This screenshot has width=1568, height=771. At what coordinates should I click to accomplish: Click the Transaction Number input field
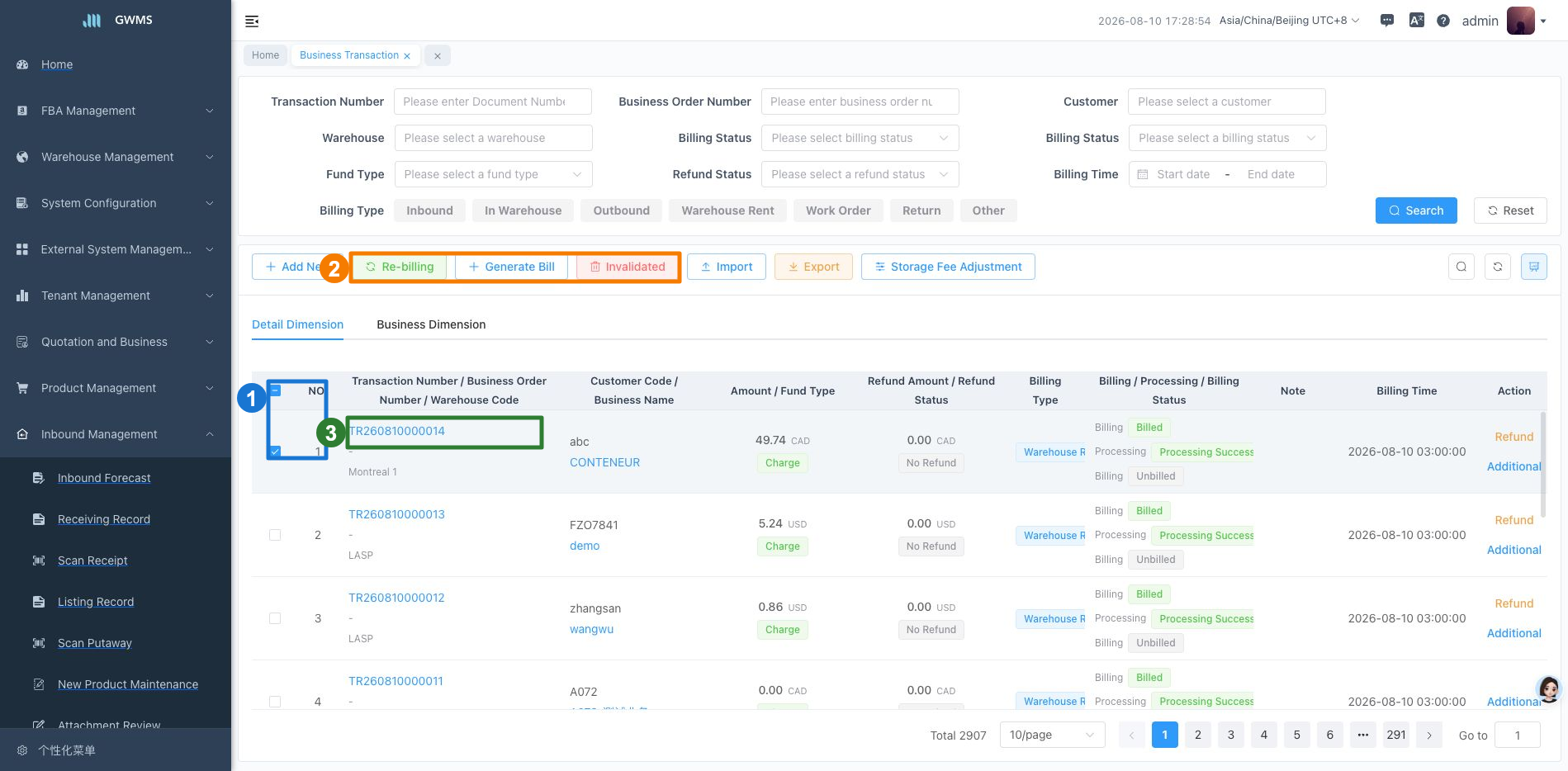493,102
